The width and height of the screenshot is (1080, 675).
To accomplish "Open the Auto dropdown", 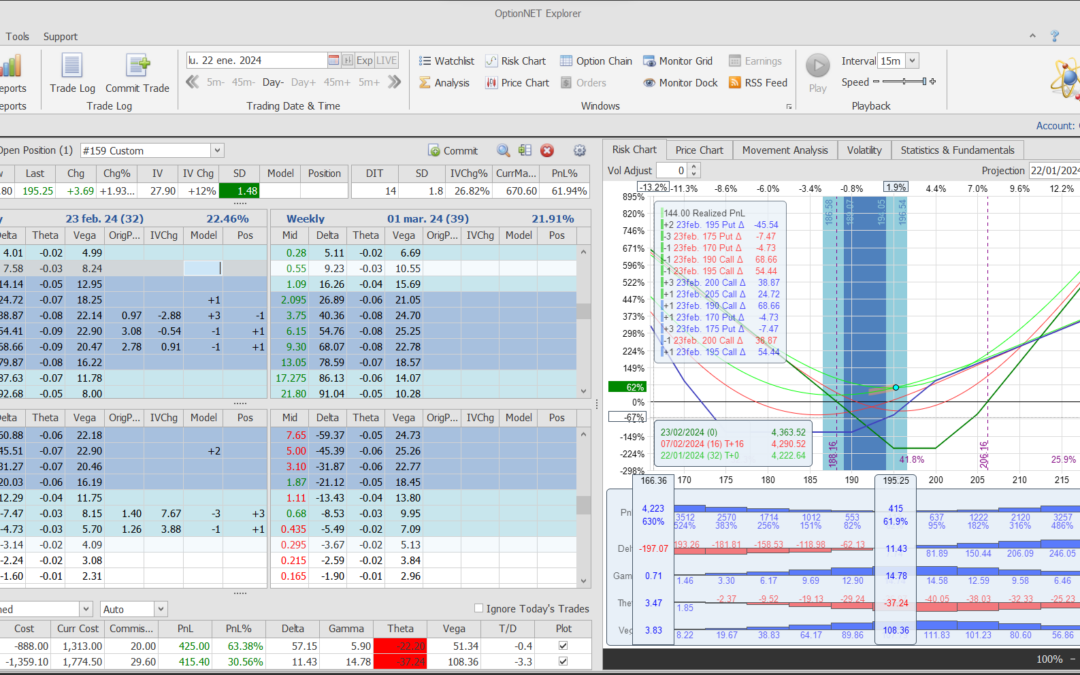I will [160, 609].
